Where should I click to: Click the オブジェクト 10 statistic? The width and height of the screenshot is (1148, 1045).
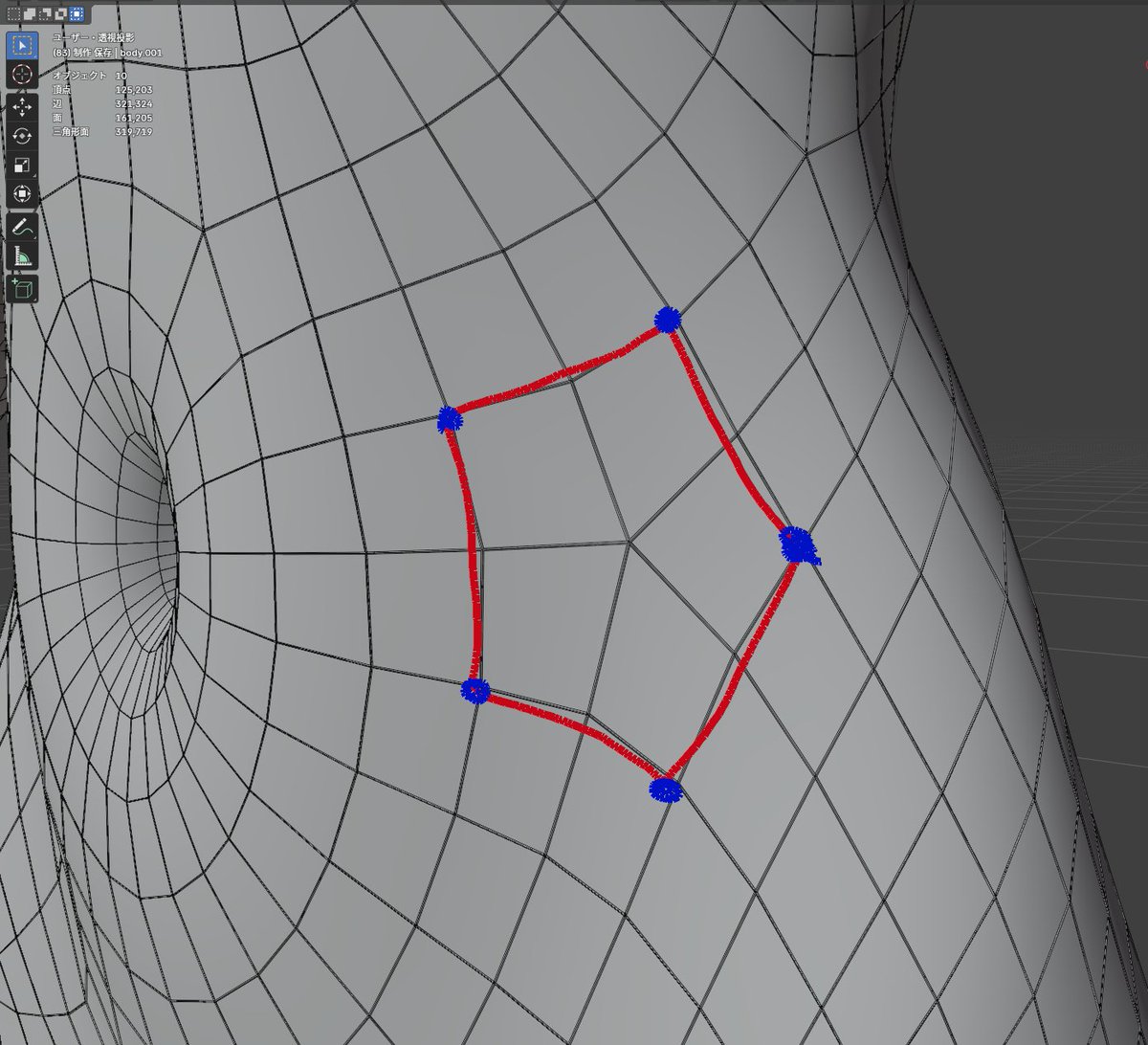click(90, 75)
